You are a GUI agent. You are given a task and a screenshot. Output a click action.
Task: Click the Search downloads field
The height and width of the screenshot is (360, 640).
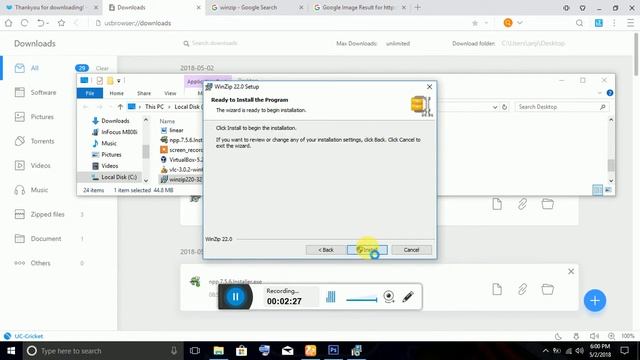(x=214, y=43)
